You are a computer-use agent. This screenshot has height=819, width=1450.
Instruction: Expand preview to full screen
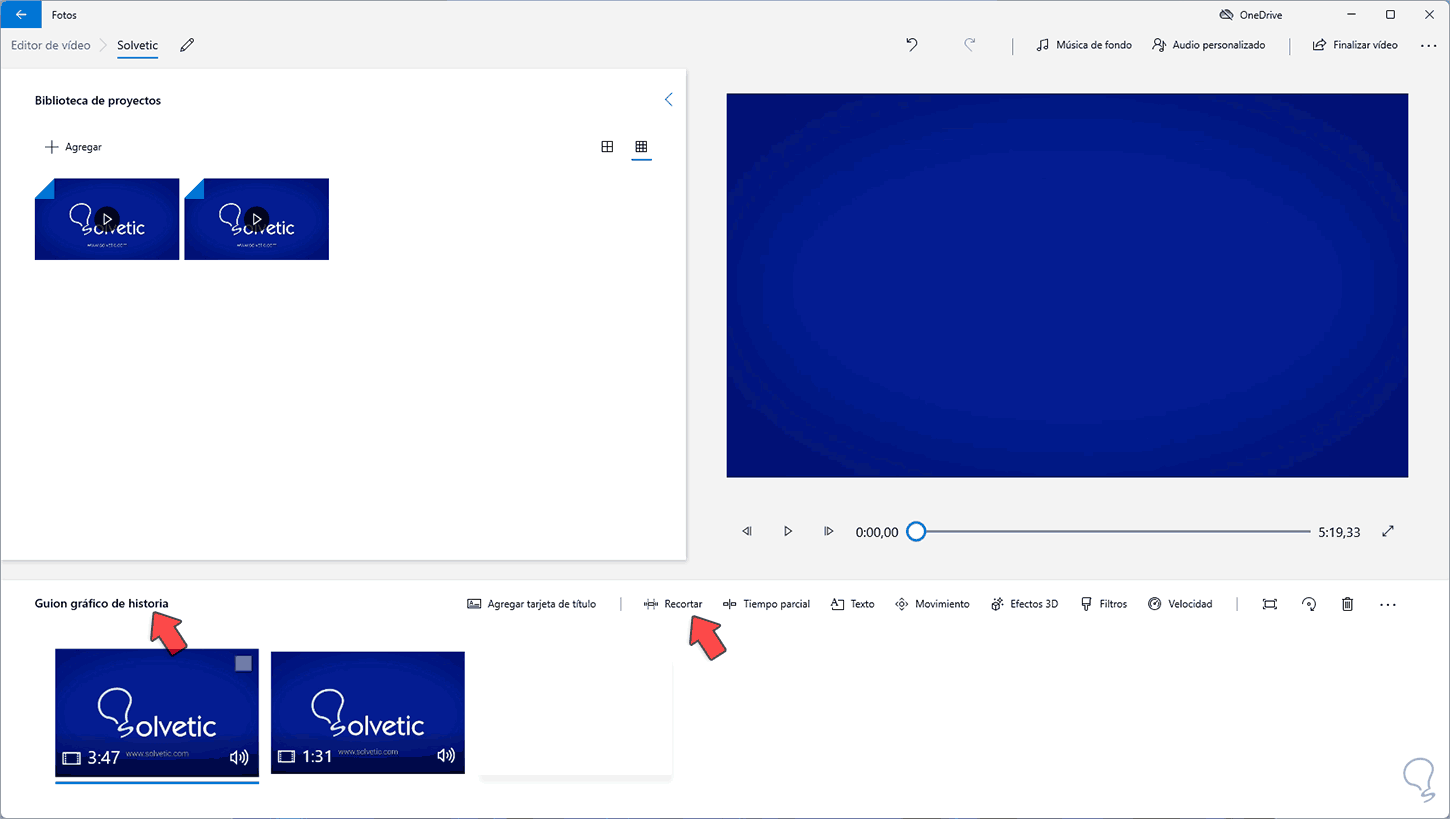(1388, 532)
